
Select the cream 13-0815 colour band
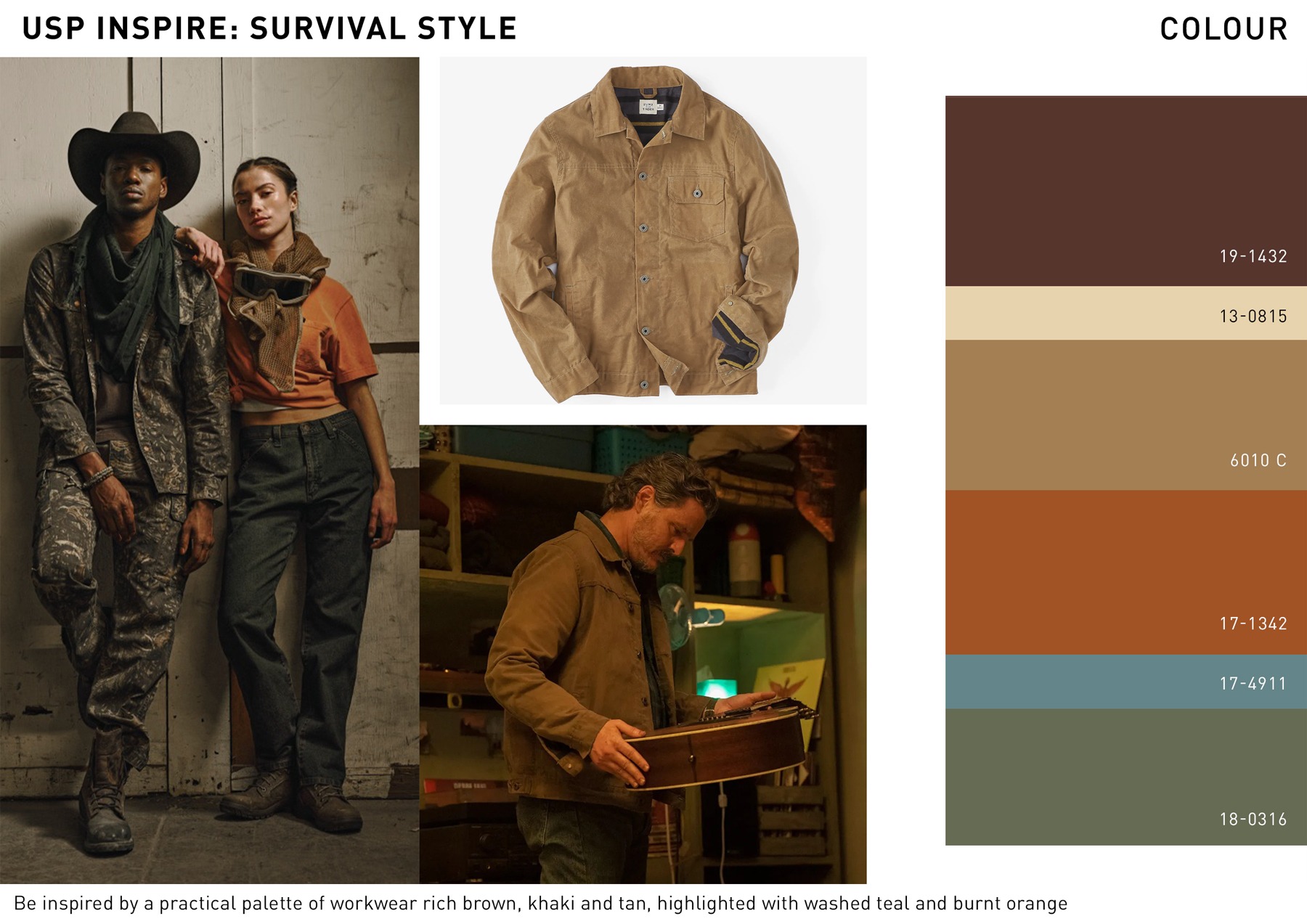[x=1125, y=313]
